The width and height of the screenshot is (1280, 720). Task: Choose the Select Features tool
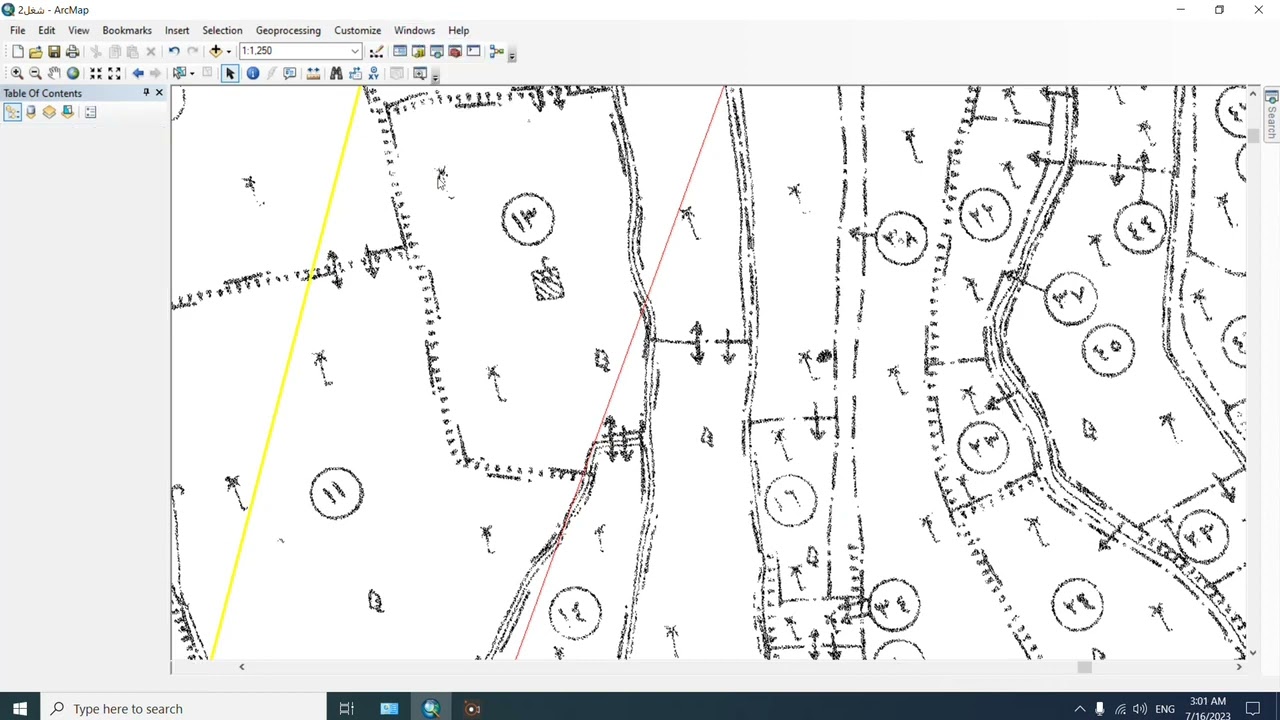click(x=179, y=73)
